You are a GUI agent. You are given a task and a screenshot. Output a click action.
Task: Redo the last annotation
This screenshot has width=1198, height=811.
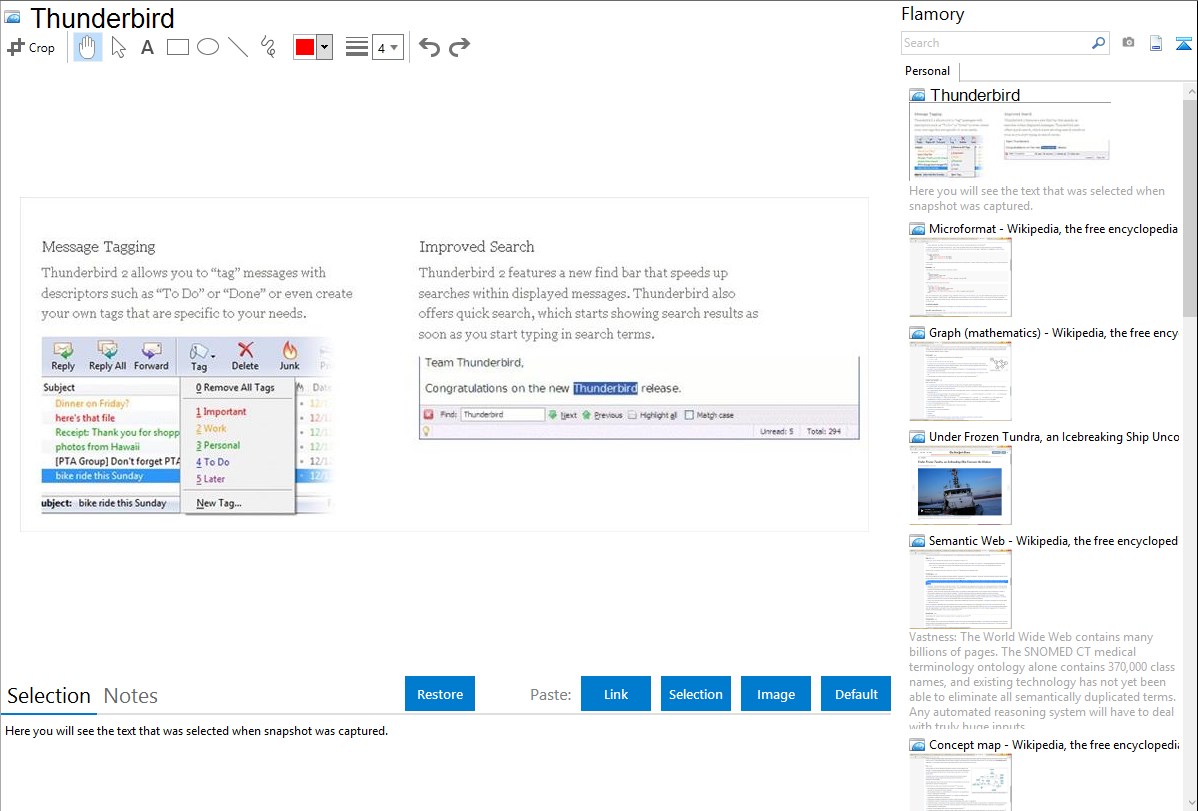[x=459, y=47]
